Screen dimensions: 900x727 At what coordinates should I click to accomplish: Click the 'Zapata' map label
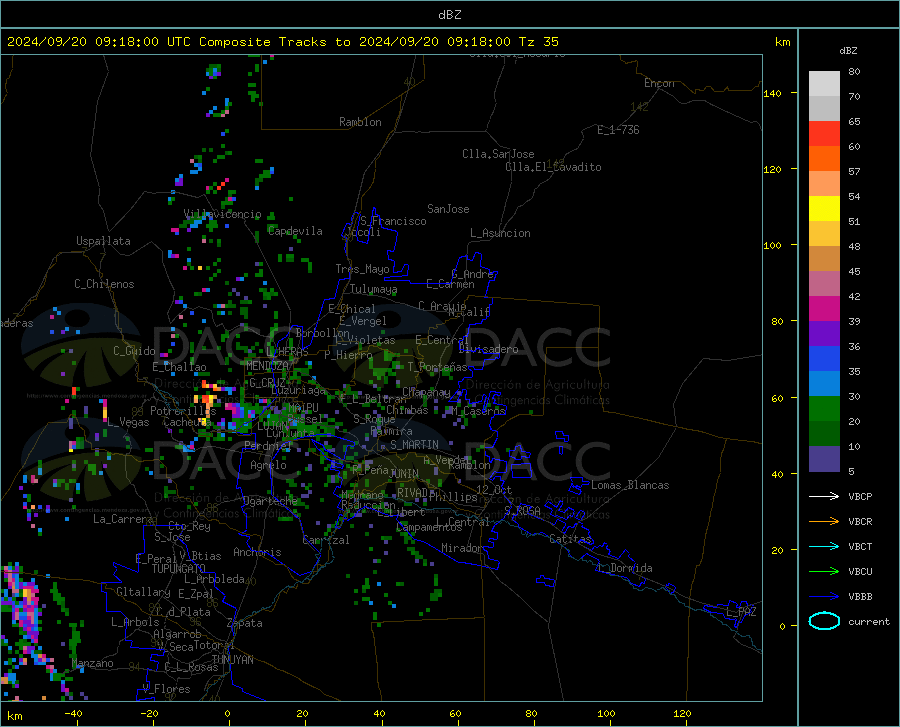coord(245,623)
